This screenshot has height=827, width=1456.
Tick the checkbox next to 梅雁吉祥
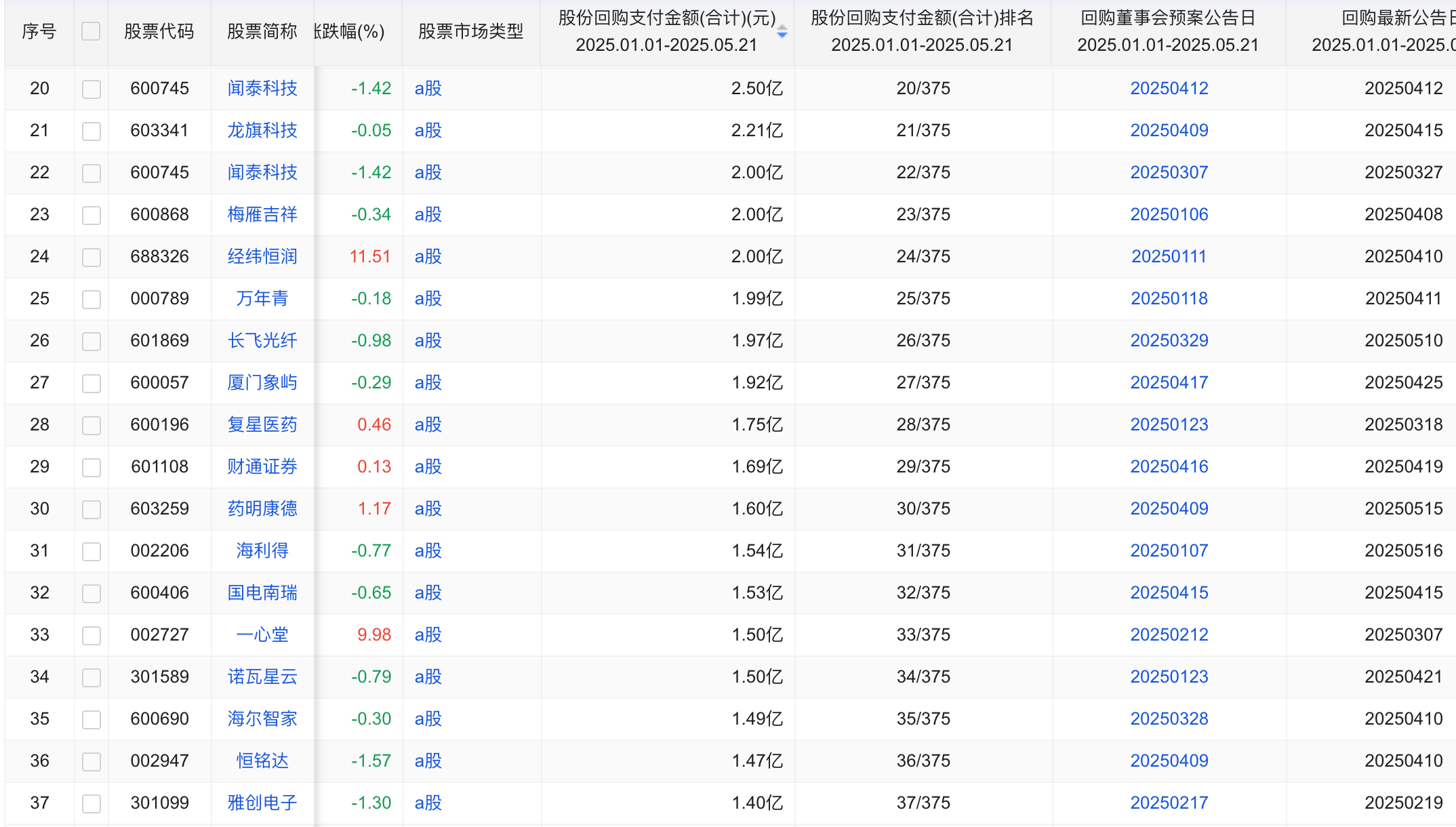91,215
